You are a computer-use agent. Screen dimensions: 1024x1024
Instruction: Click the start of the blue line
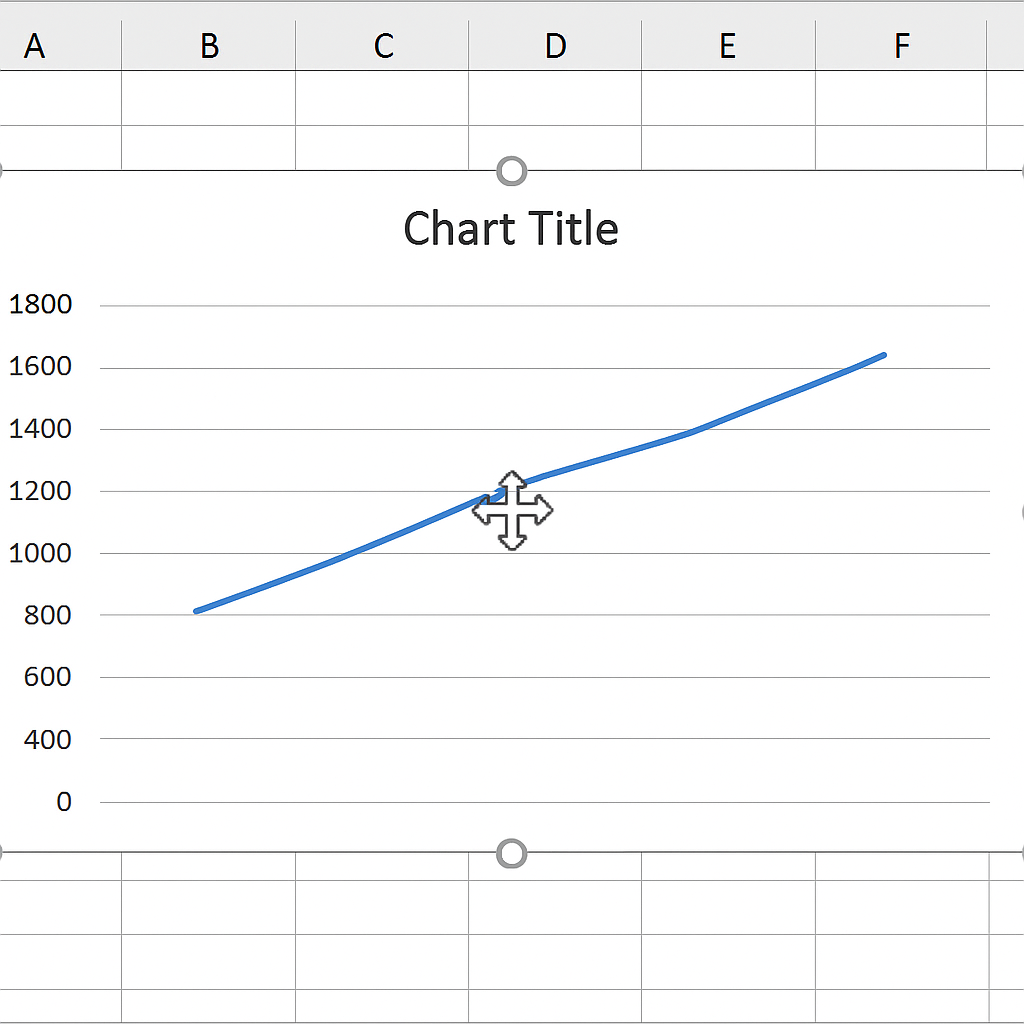pos(197,610)
